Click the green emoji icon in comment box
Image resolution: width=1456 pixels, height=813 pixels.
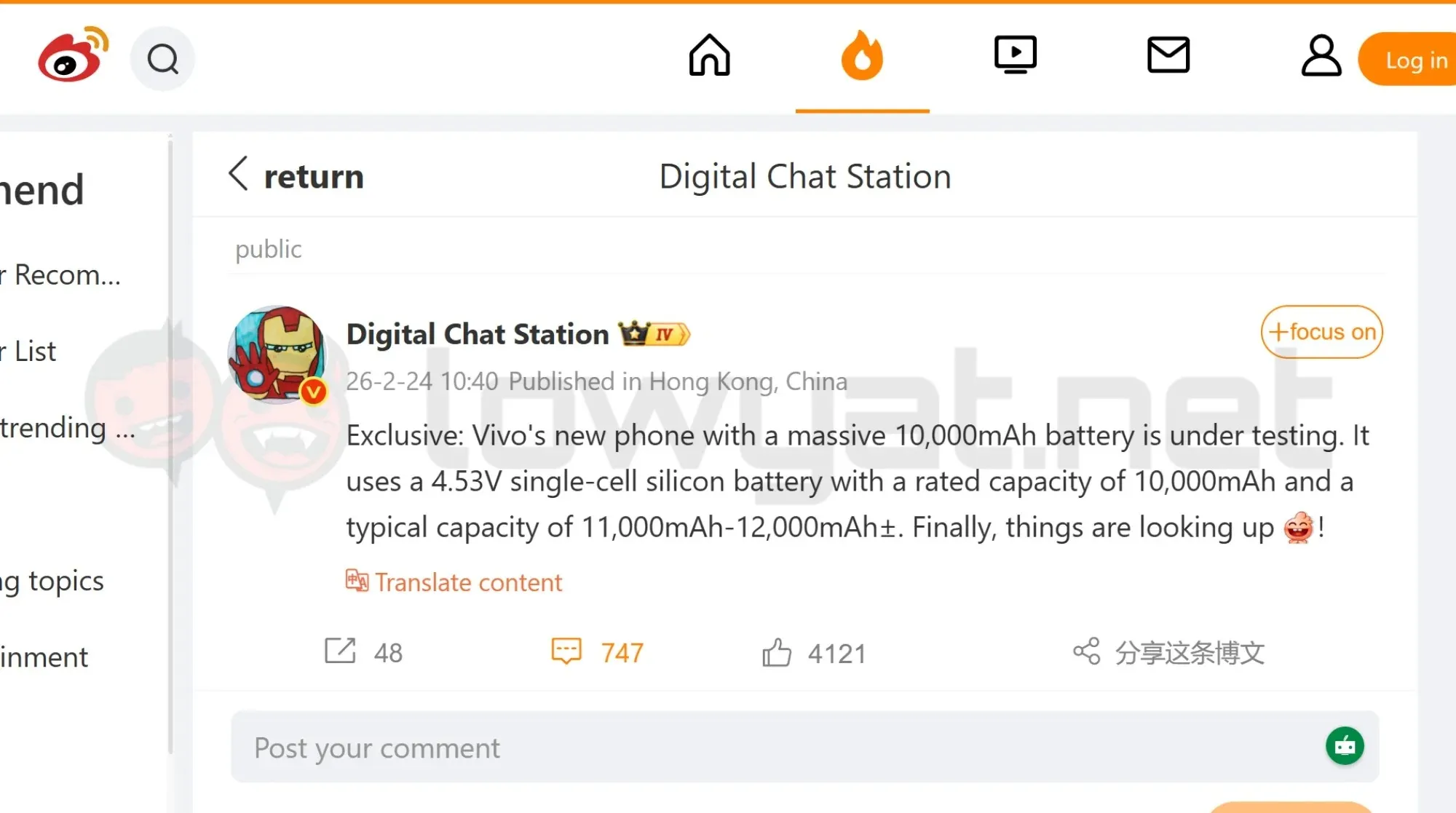click(1346, 746)
